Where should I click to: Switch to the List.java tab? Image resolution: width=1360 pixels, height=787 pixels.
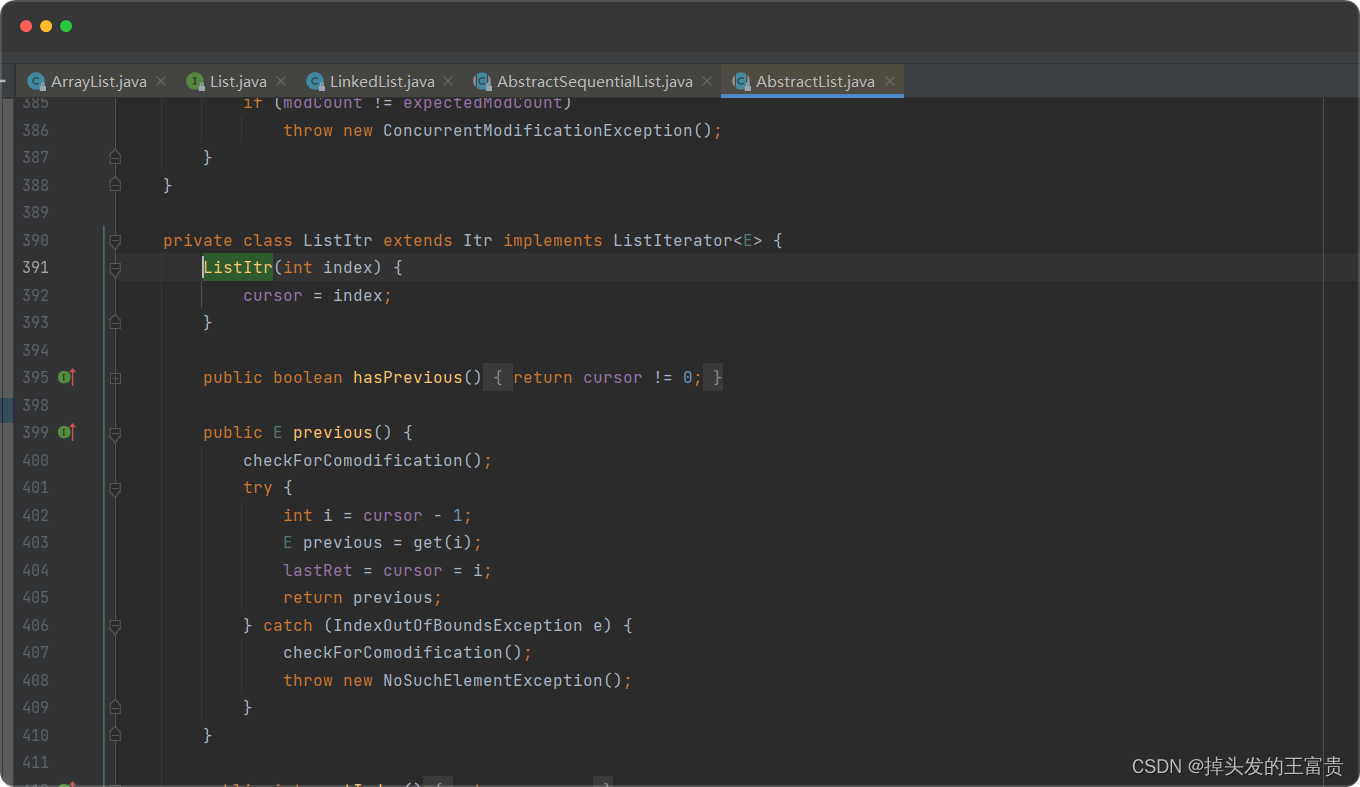(238, 82)
